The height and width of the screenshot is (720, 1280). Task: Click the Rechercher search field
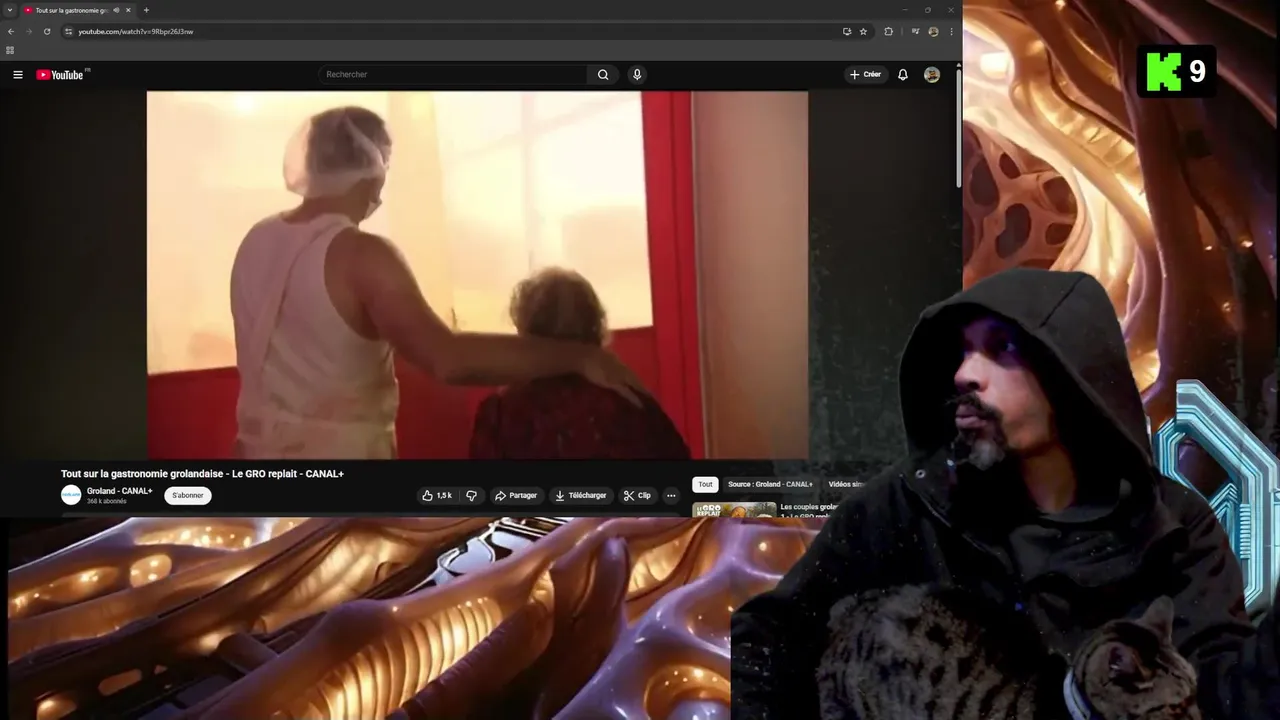(x=453, y=75)
